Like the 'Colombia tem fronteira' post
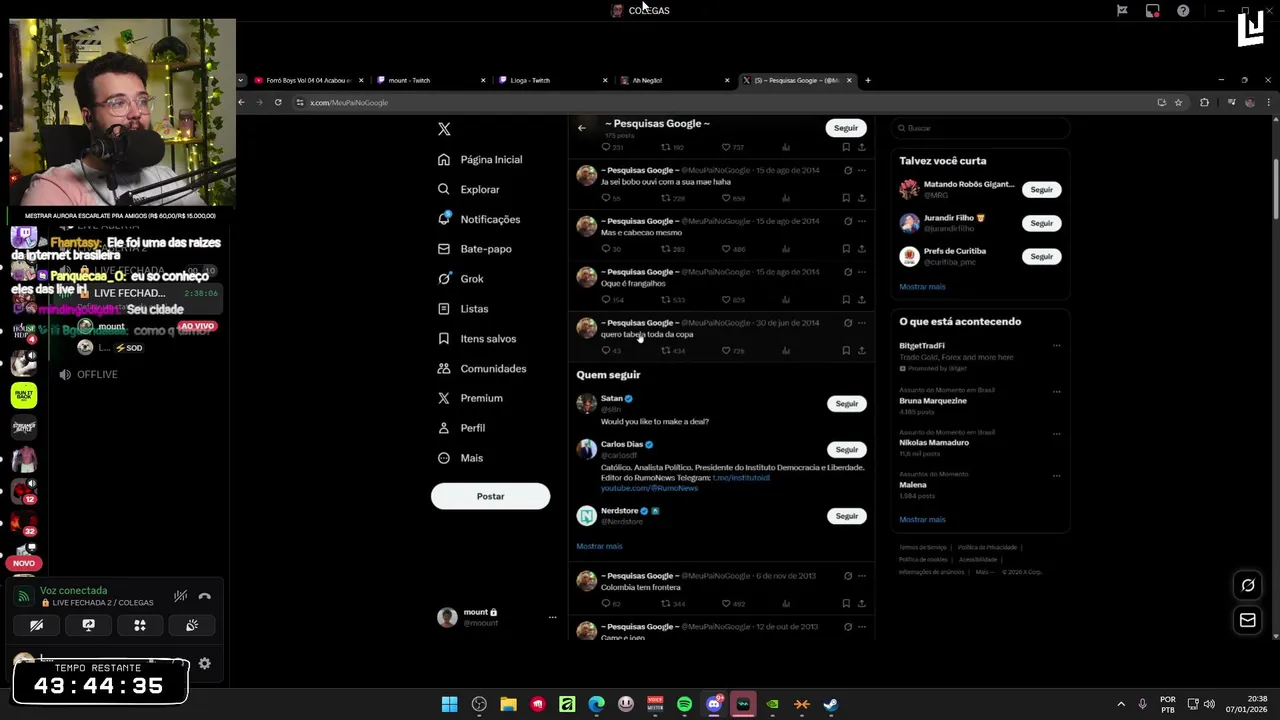1280x720 pixels. point(726,604)
